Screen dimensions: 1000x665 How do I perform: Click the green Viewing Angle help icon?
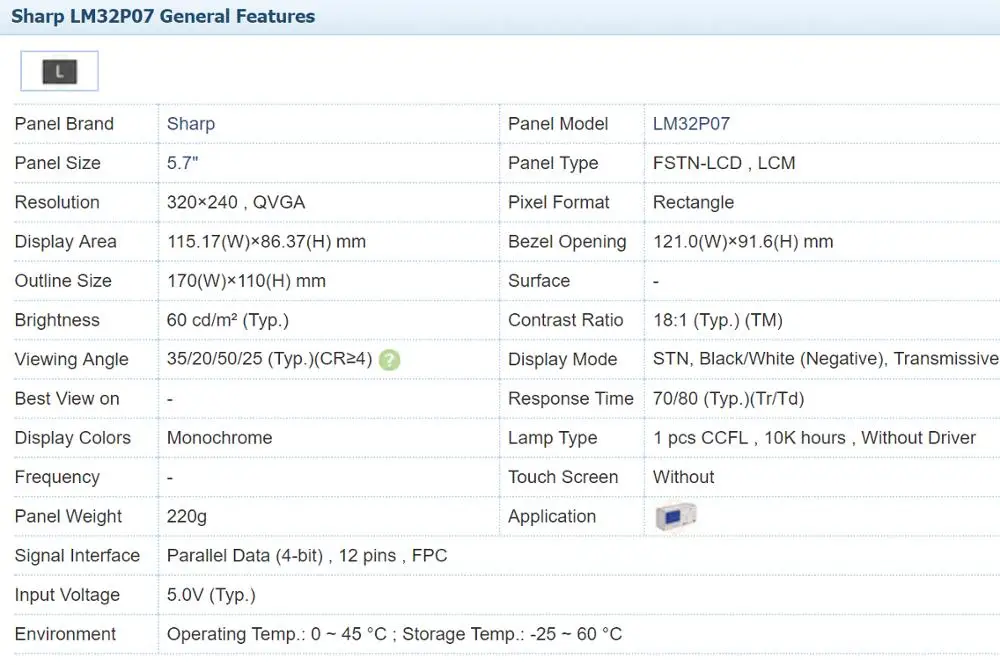tap(390, 360)
